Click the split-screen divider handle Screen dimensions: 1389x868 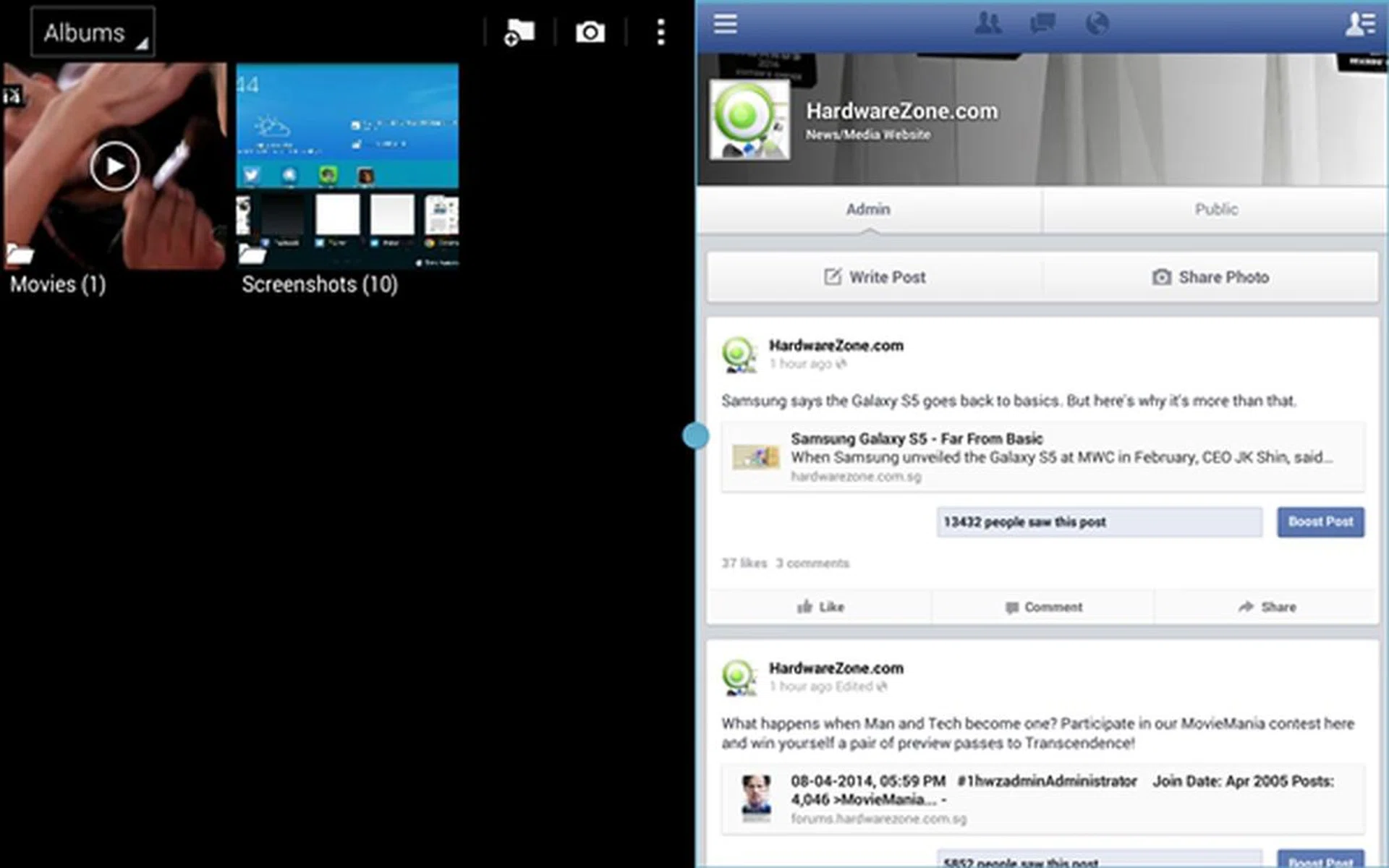coord(695,435)
